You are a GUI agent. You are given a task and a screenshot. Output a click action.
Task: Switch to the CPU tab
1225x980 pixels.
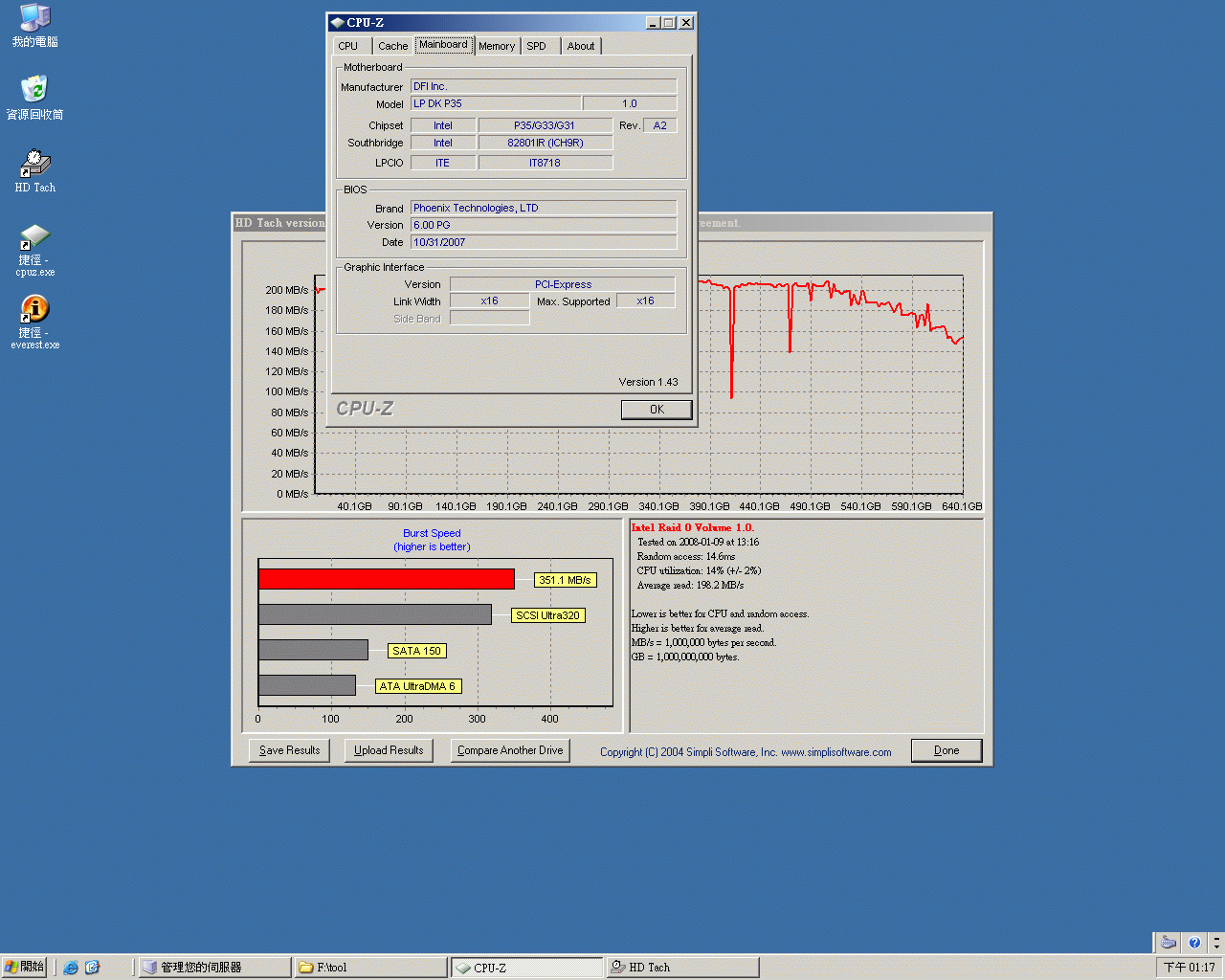[x=348, y=46]
